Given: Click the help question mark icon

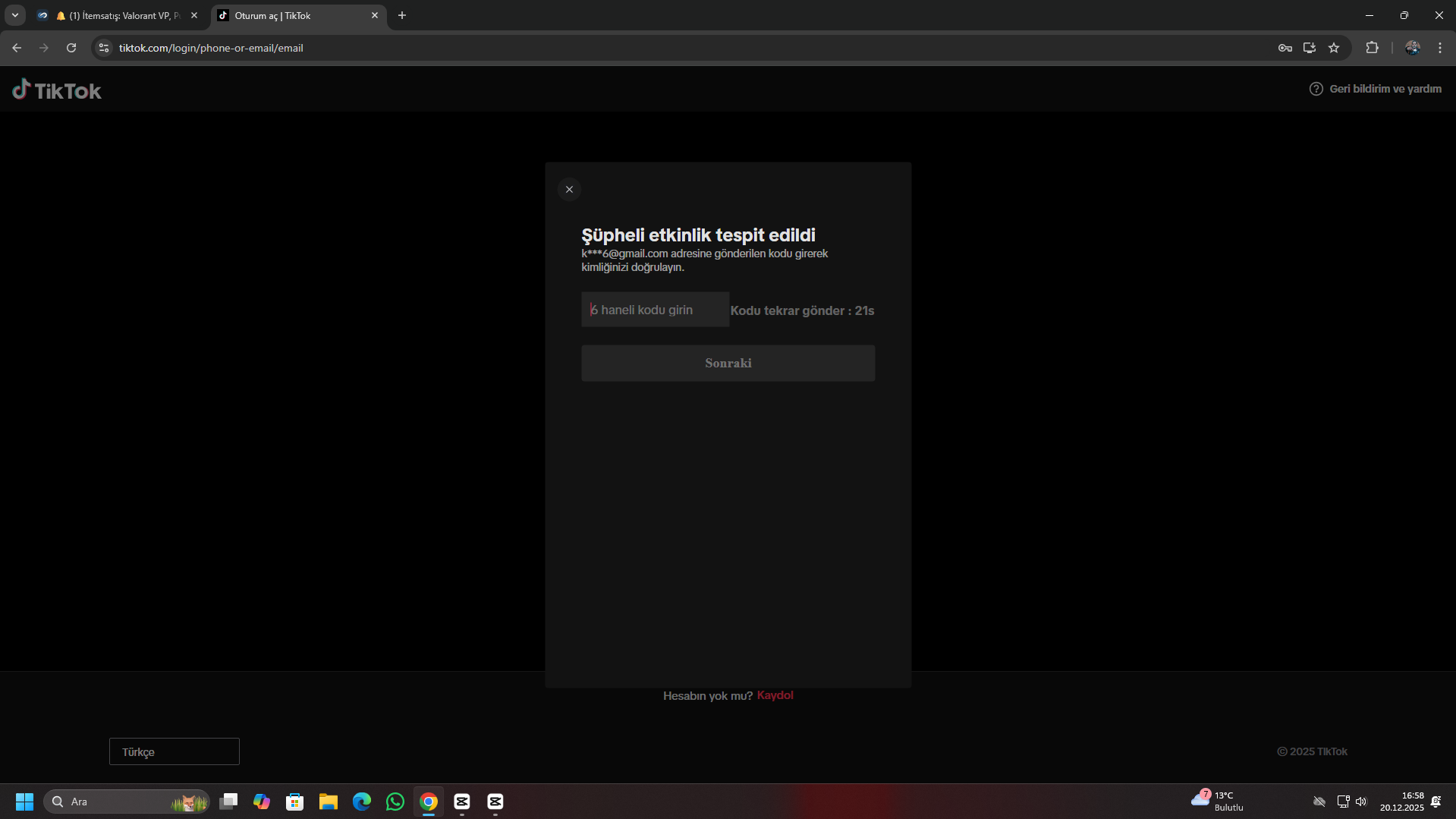Looking at the screenshot, I should click(1316, 89).
